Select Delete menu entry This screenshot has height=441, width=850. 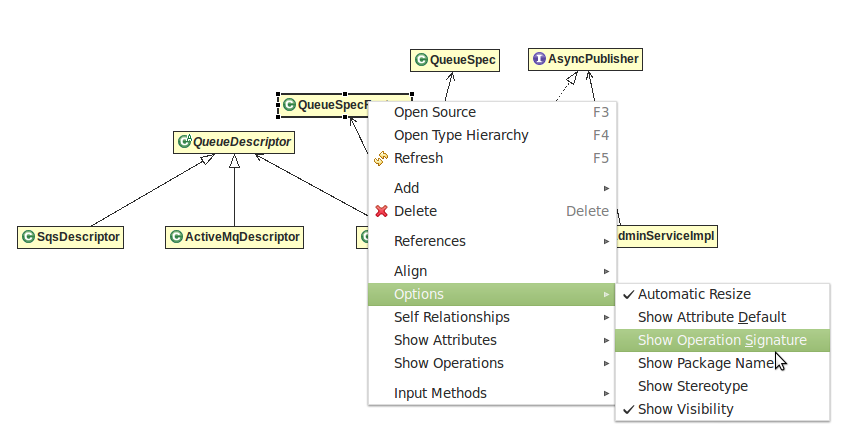492,211
